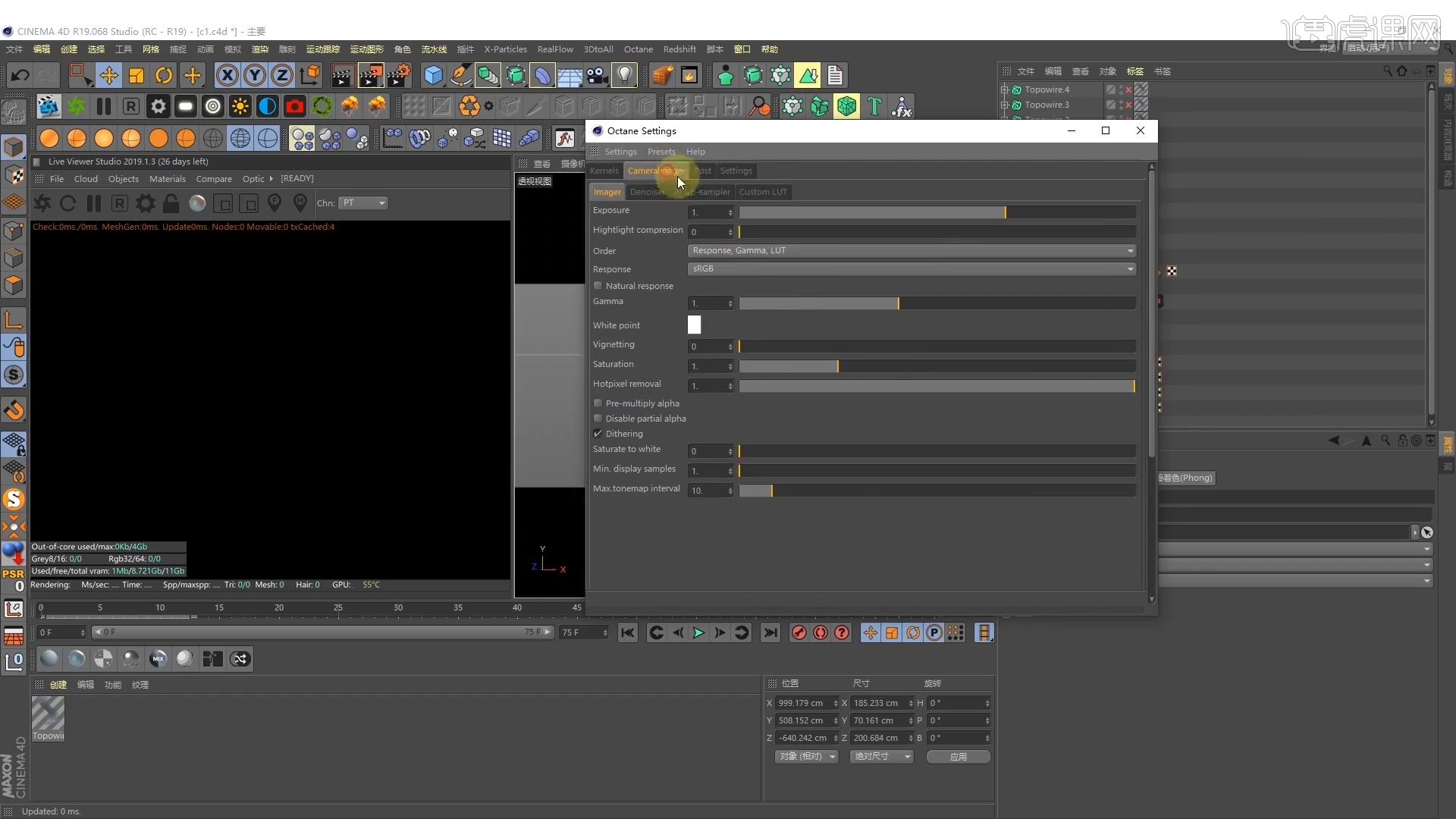Open the Order dropdown
The image size is (1456, 819).
click(912, 251)
